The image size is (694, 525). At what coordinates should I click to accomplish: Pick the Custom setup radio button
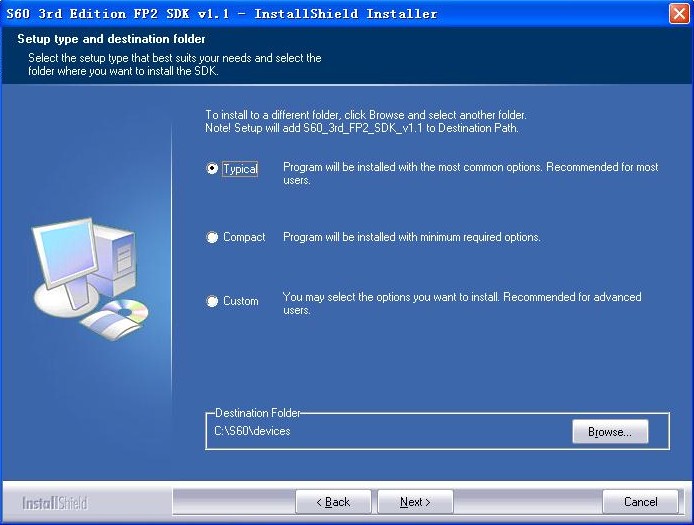click(x=212, y=301)
